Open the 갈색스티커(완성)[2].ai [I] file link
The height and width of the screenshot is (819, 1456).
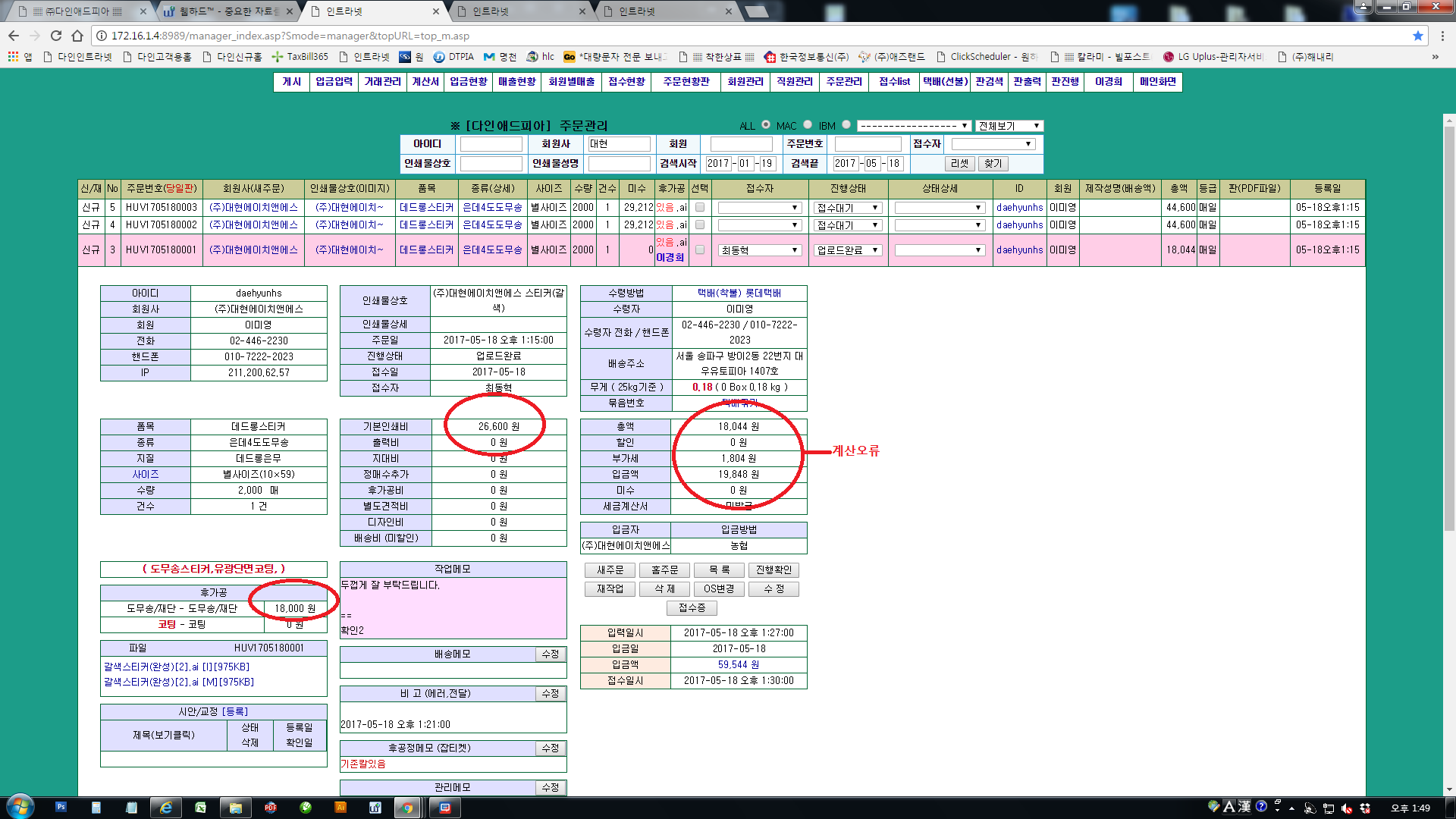pos(176,667)
